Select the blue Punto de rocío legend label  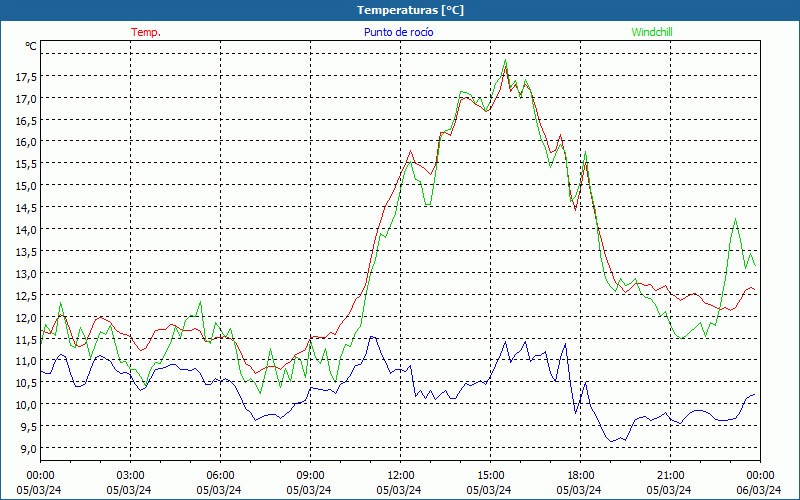click(x=398, y=32)
